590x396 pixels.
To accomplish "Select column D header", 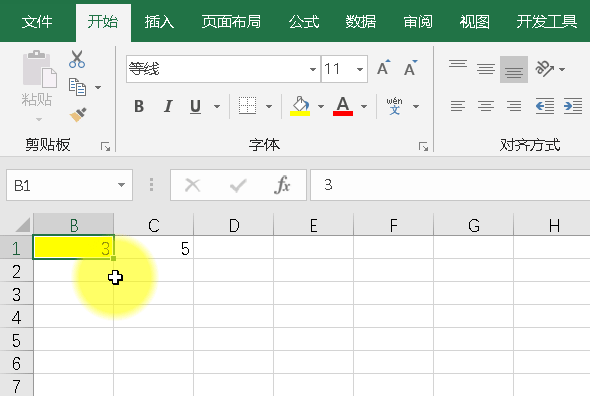I will (x=234, y=225).
